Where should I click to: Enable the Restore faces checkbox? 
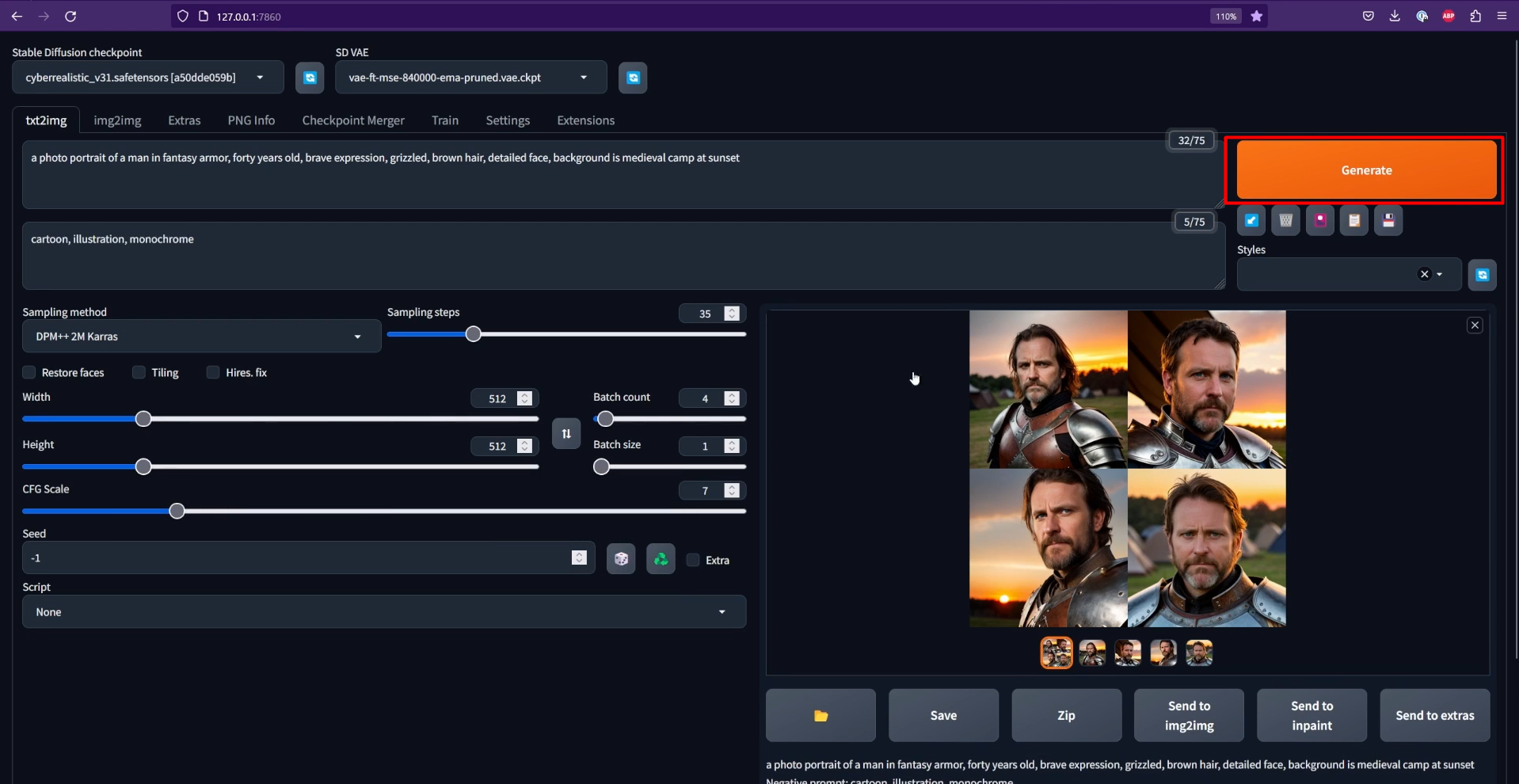tap(29, 372)
